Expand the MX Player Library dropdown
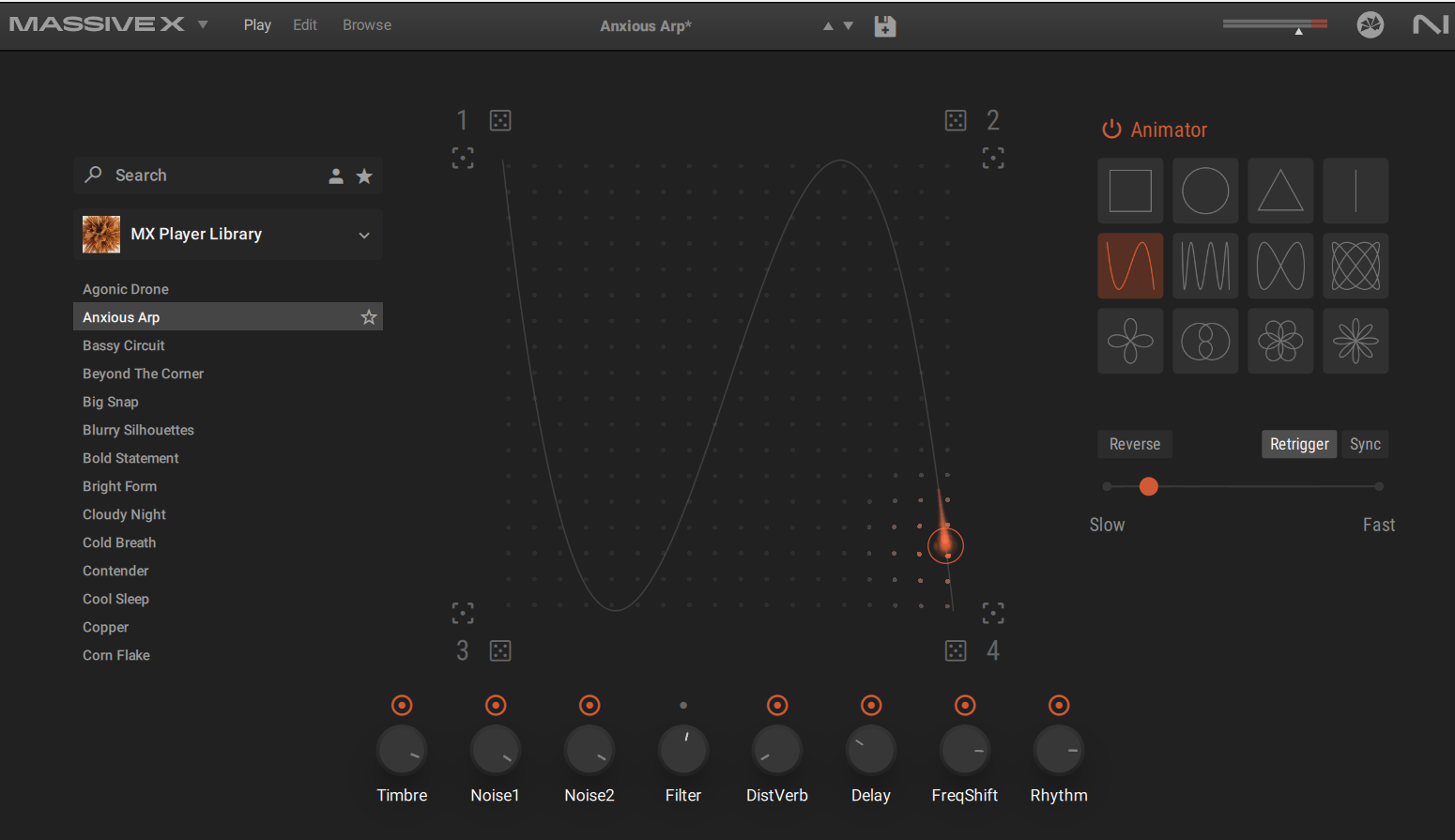 point(364,235)
